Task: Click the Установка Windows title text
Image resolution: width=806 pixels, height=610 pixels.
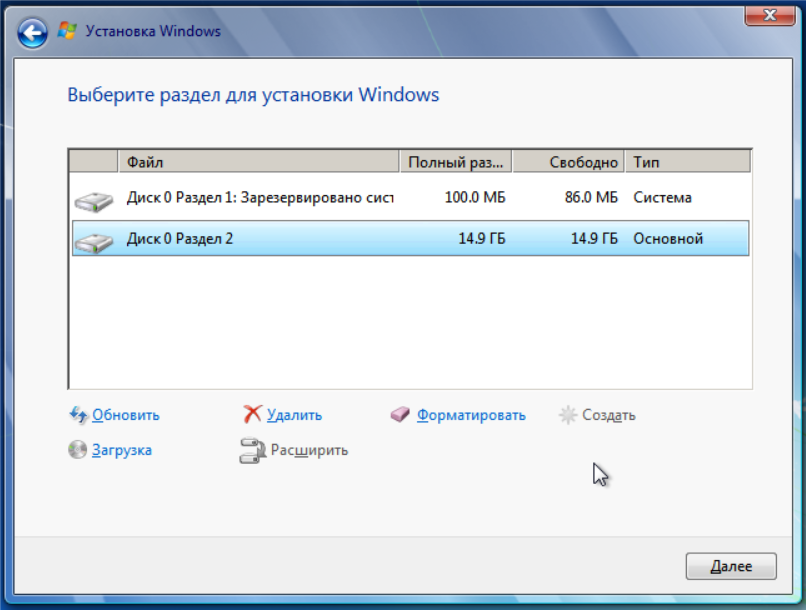Action: click(153, 31)
